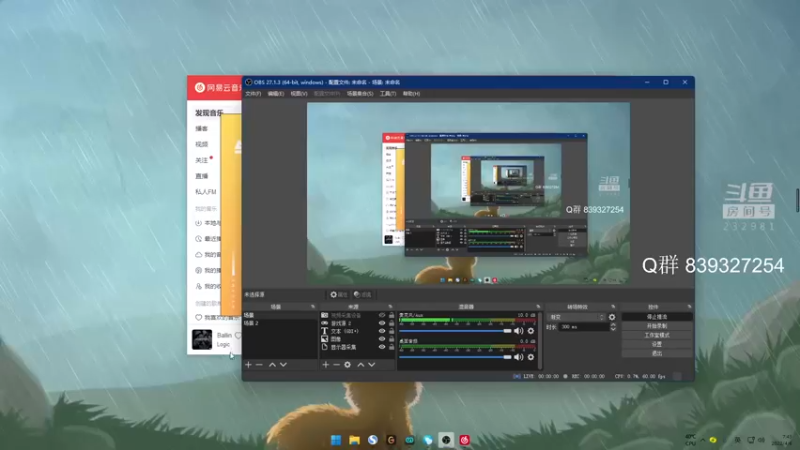Pop out the Audio Mixer dock panel
Viewport: 800px width, 450px height.
[x=538, y=307]
